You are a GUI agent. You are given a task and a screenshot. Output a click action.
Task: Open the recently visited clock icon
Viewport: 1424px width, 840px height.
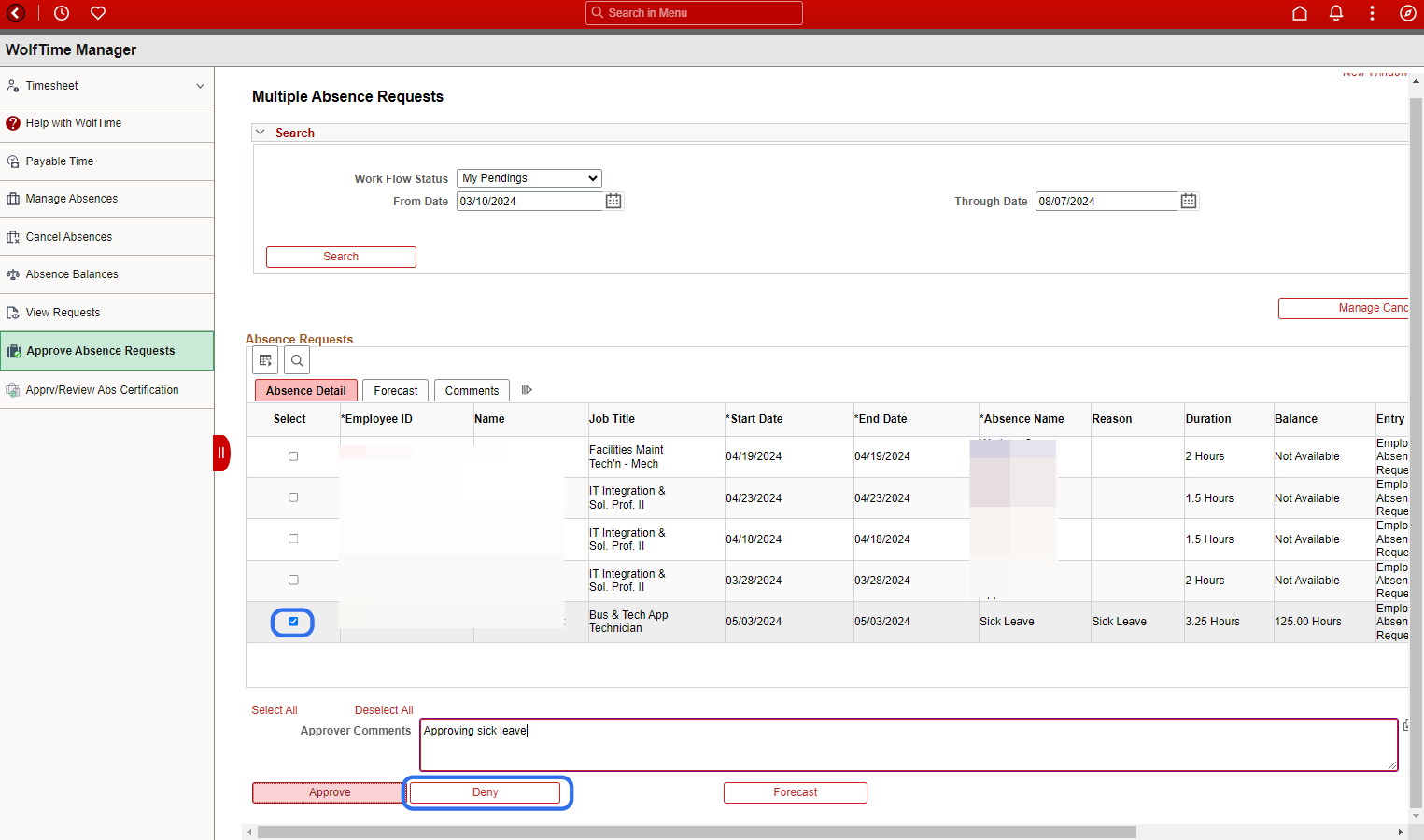pyautogui.click(x=62, y=13)
